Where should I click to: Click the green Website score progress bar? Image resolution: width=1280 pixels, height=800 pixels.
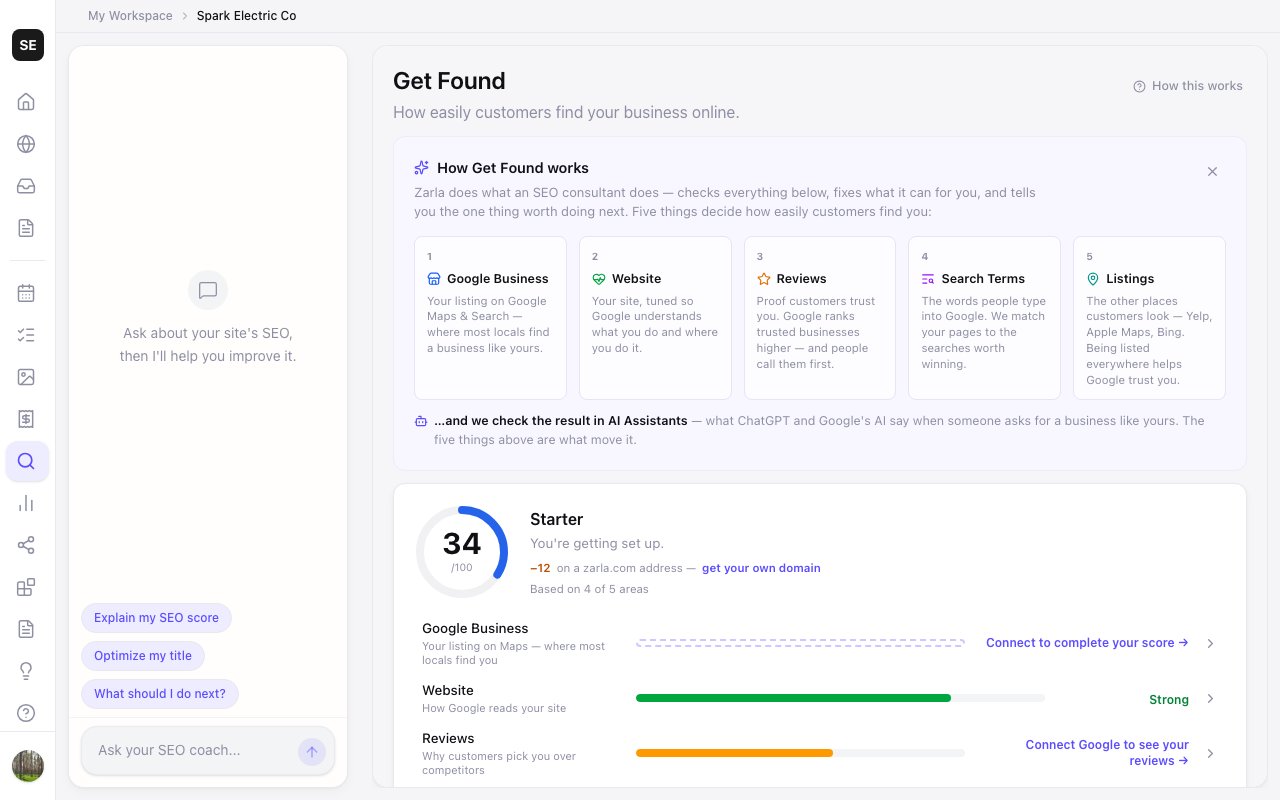[840, 698]
